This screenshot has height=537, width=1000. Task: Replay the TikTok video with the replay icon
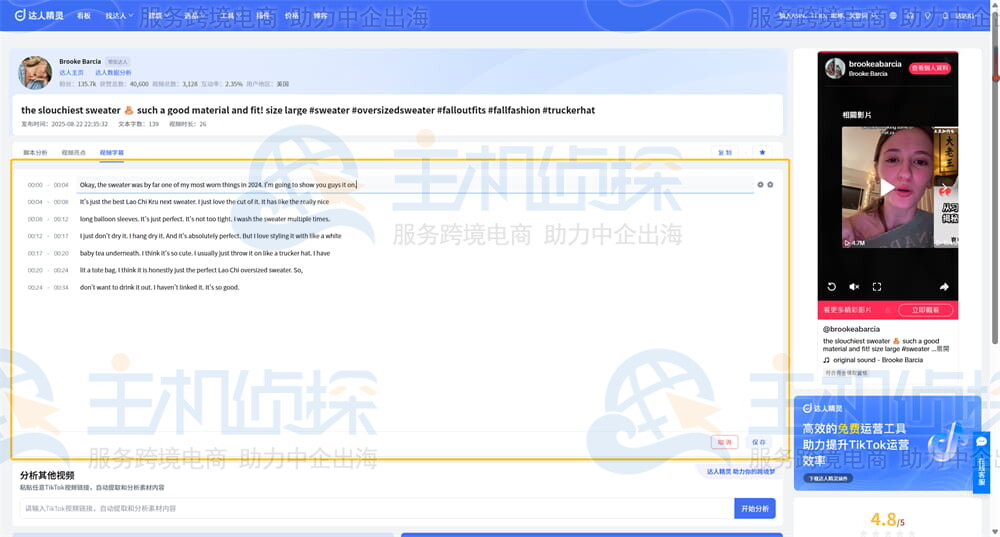click(x=831, y=287)
